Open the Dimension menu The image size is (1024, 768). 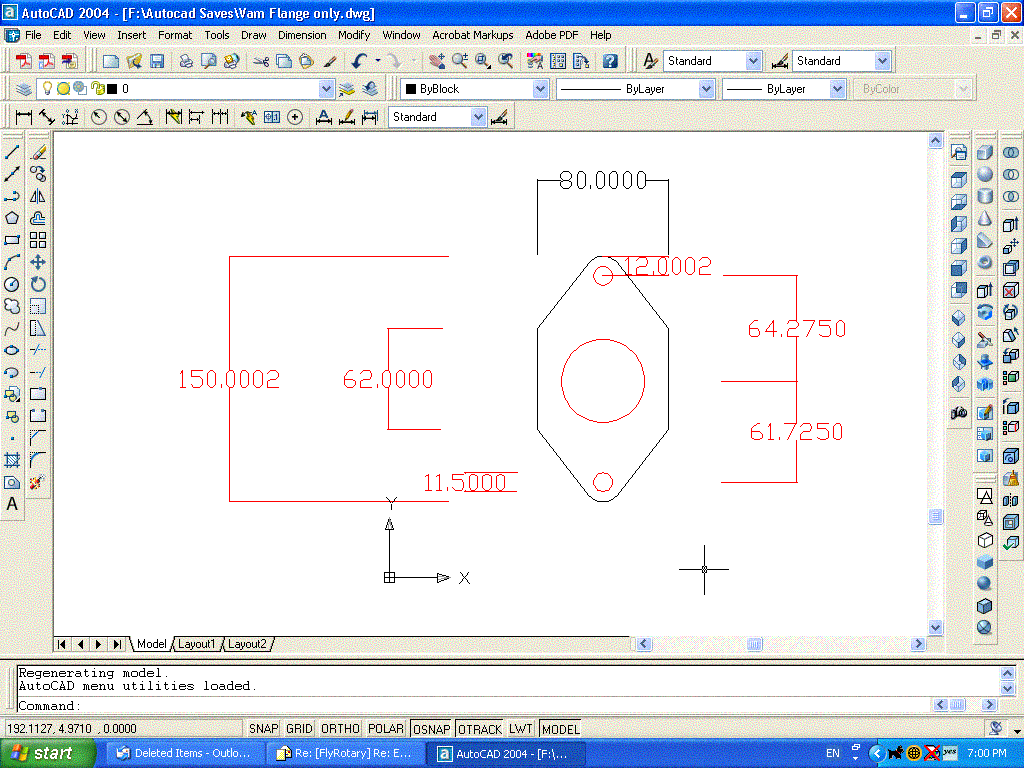tap(302, 35)
